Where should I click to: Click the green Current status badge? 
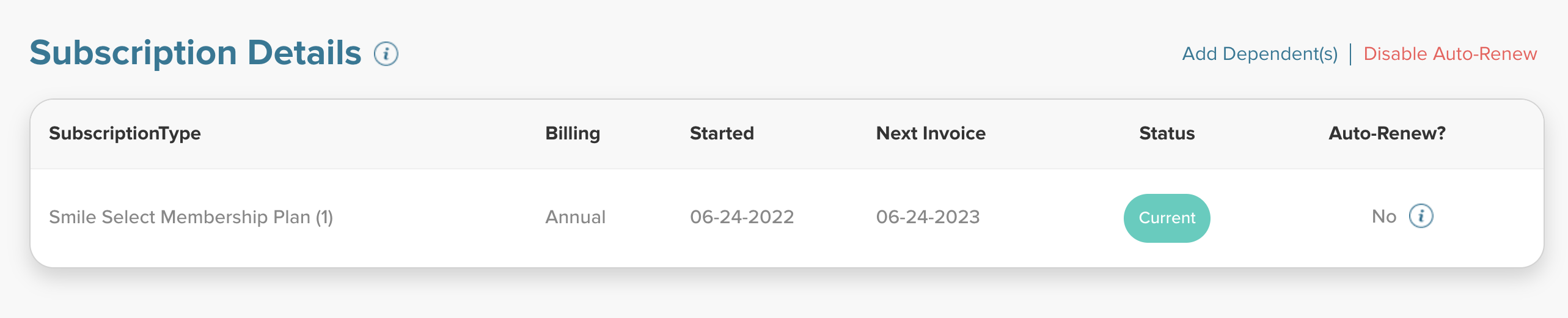coord(1167,218)
